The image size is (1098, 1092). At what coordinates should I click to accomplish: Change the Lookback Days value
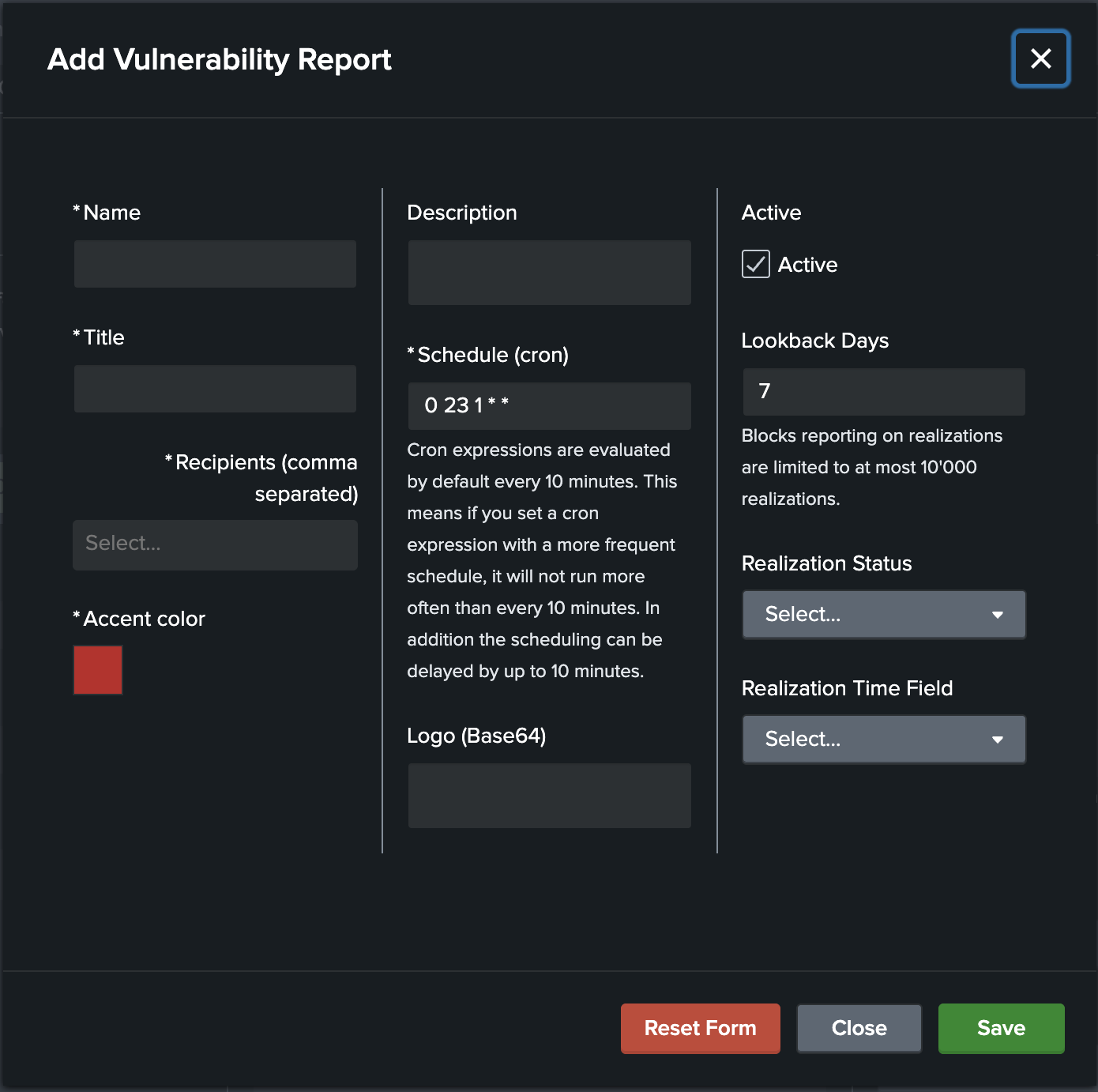pyautogui.click(x=882, y=391)
